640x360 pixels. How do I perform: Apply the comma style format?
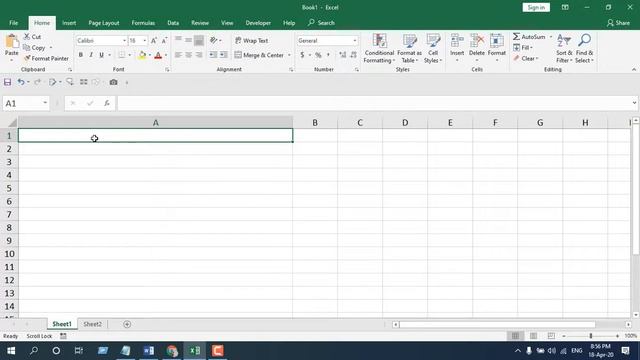tap(328, 55)
